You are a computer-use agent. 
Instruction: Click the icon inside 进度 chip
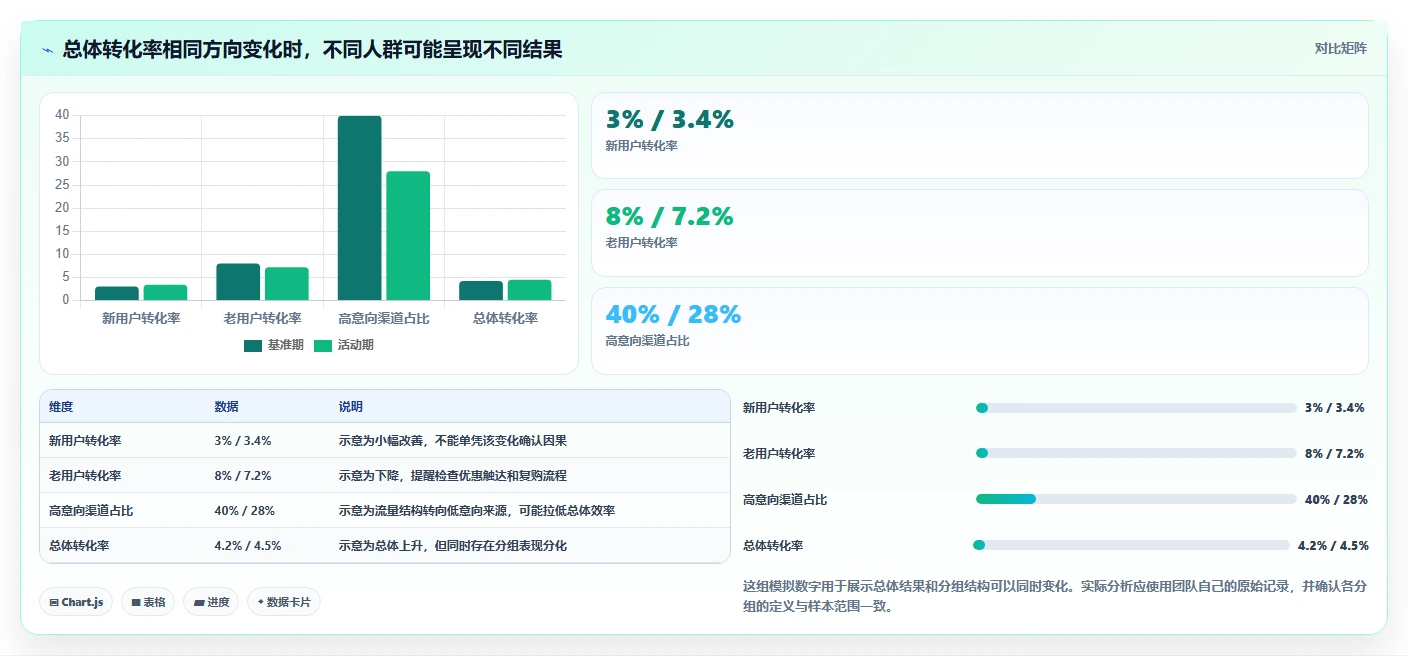tap(198, 603)
